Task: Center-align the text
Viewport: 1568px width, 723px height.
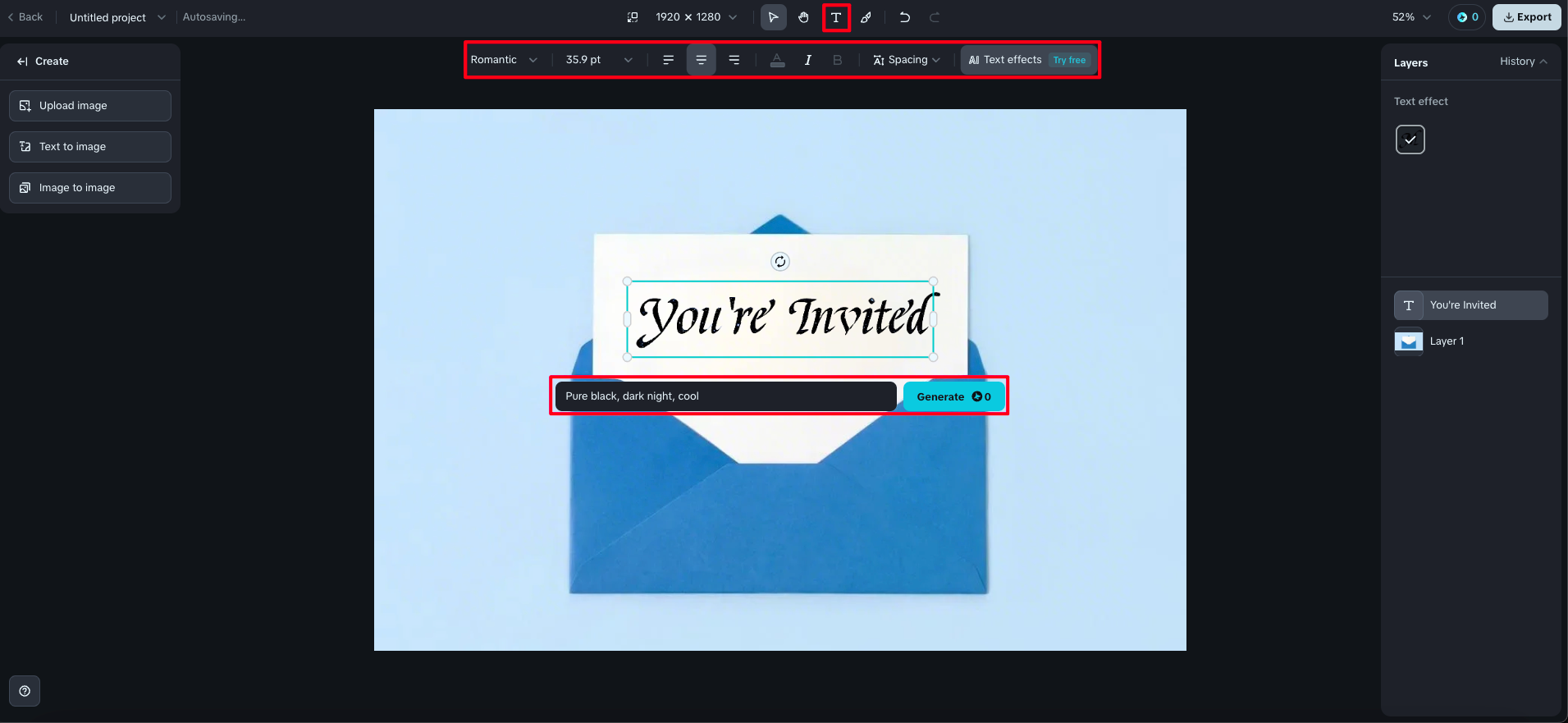Action: tap(701, 60)
